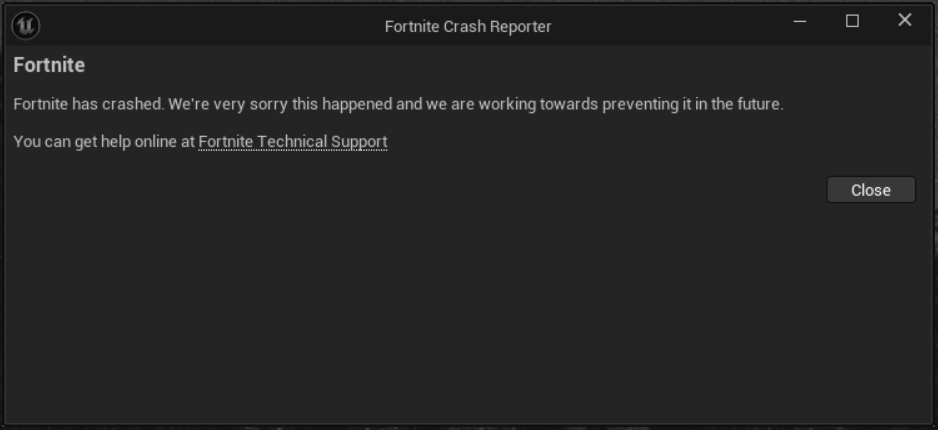Screen dimensions: 938x430
Task: Click the Close button in the dialog
Action: 871,190
